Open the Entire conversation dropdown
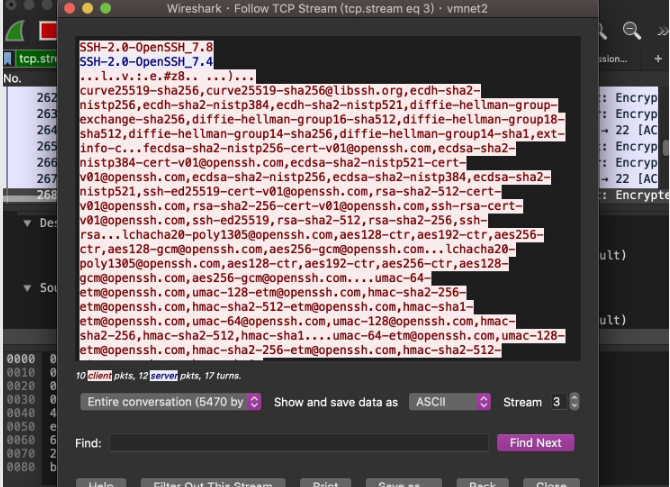The width and height of the screenshot is (670, 487). [170, 402]
